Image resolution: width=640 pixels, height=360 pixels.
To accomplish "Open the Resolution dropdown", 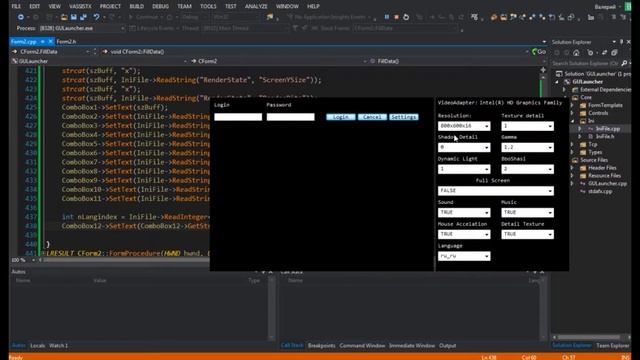I will point(464,126).
